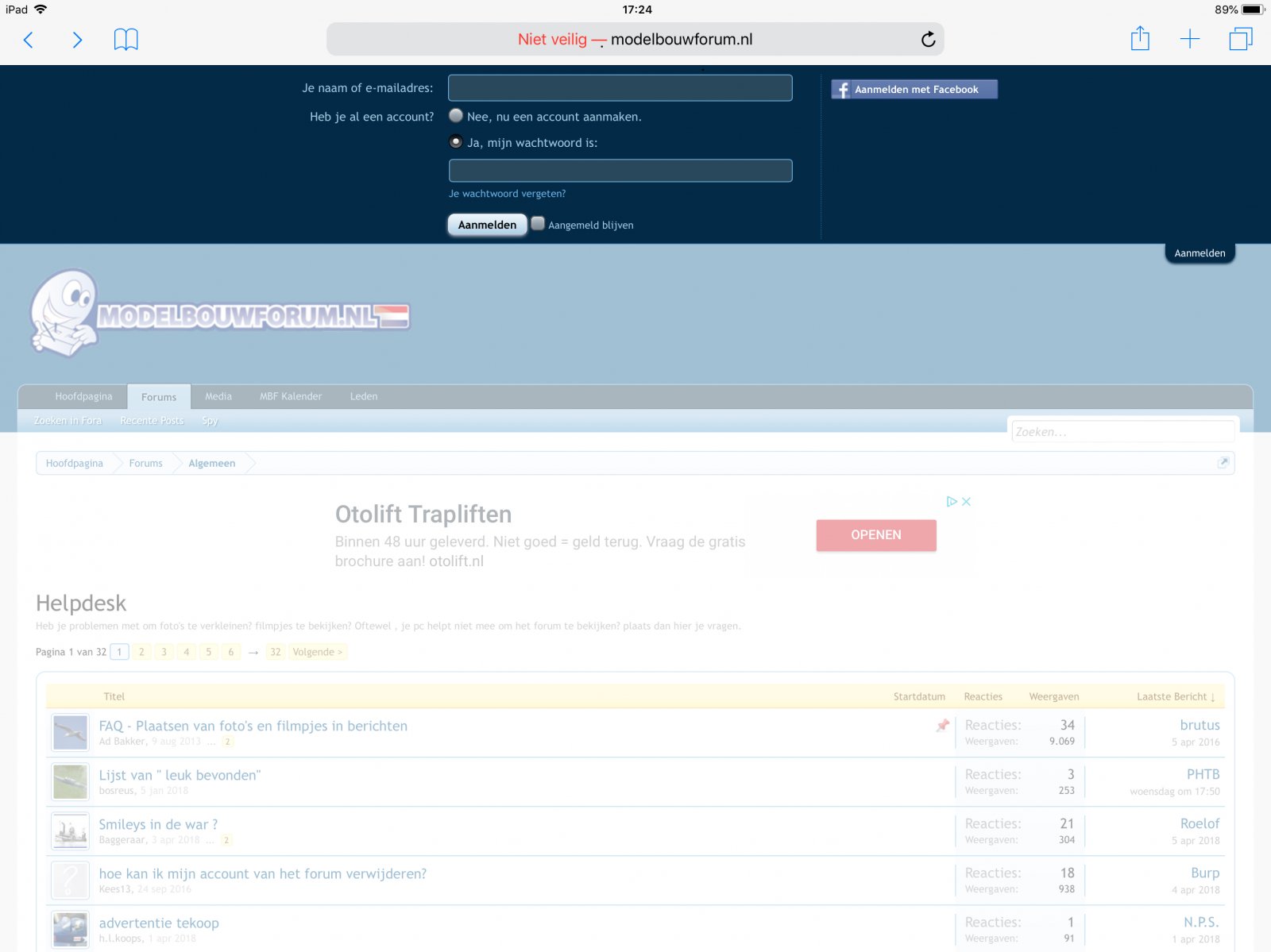Screen dimensions: 1271x952
Task: Click last poster 'brutus' link
Action: pyautogui.click(x=1200, y=725)
